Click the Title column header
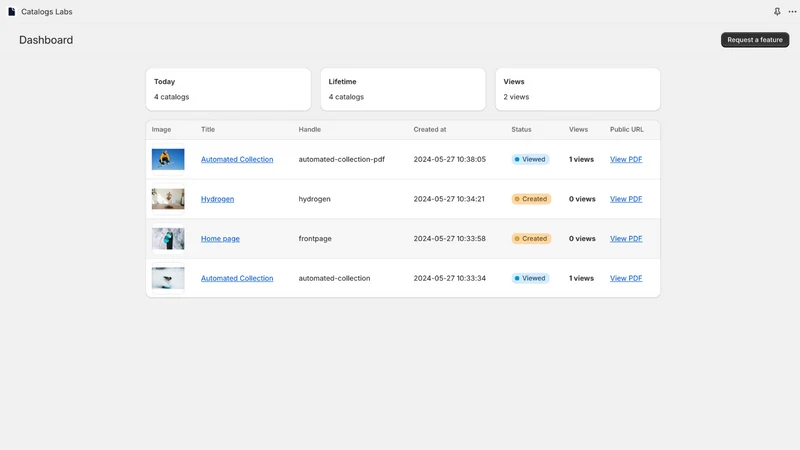The height and width of the screenshot is (450, 800). (208, 130)
